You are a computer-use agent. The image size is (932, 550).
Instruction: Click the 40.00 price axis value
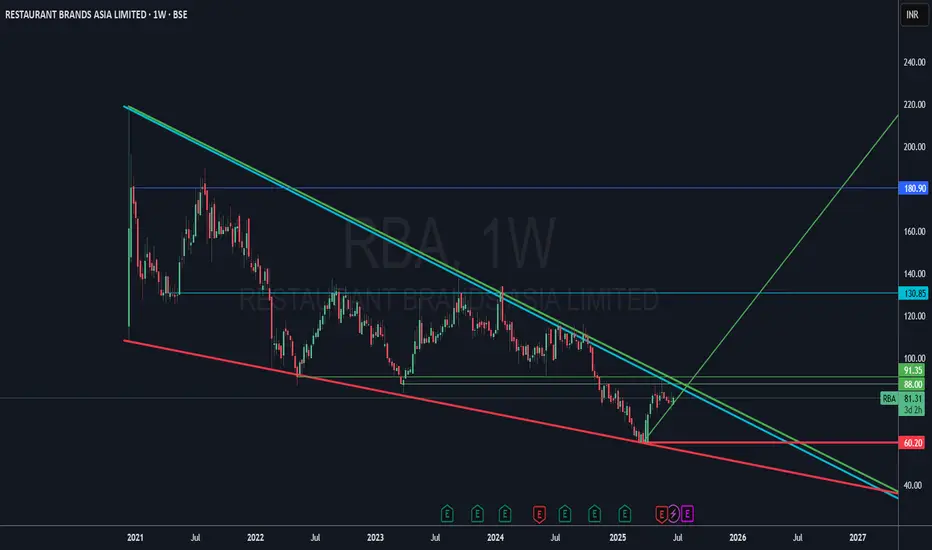coord(913,485)
